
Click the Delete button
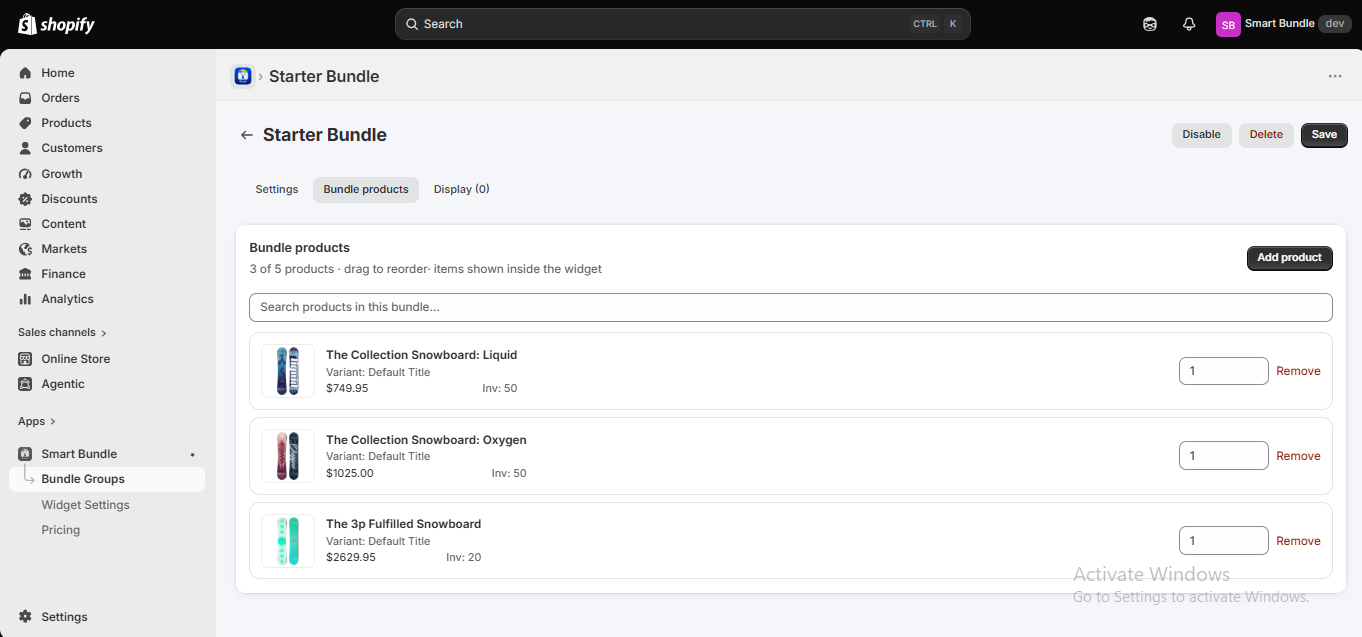point(1266,135)
